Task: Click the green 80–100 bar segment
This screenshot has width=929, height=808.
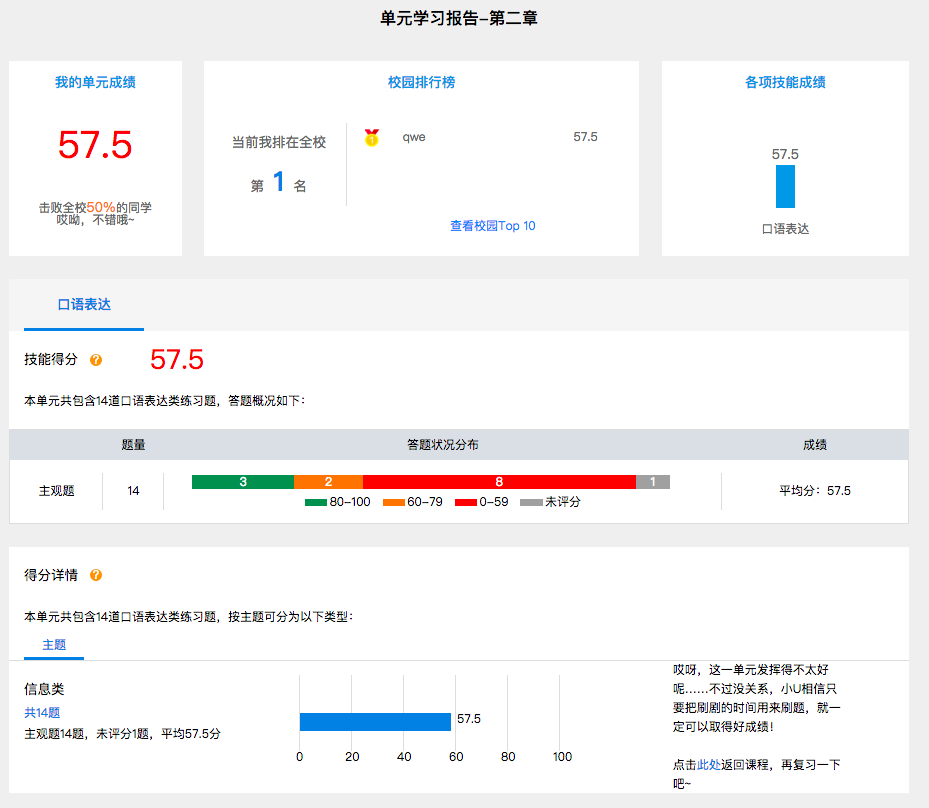Action: (x=243, y=482)
